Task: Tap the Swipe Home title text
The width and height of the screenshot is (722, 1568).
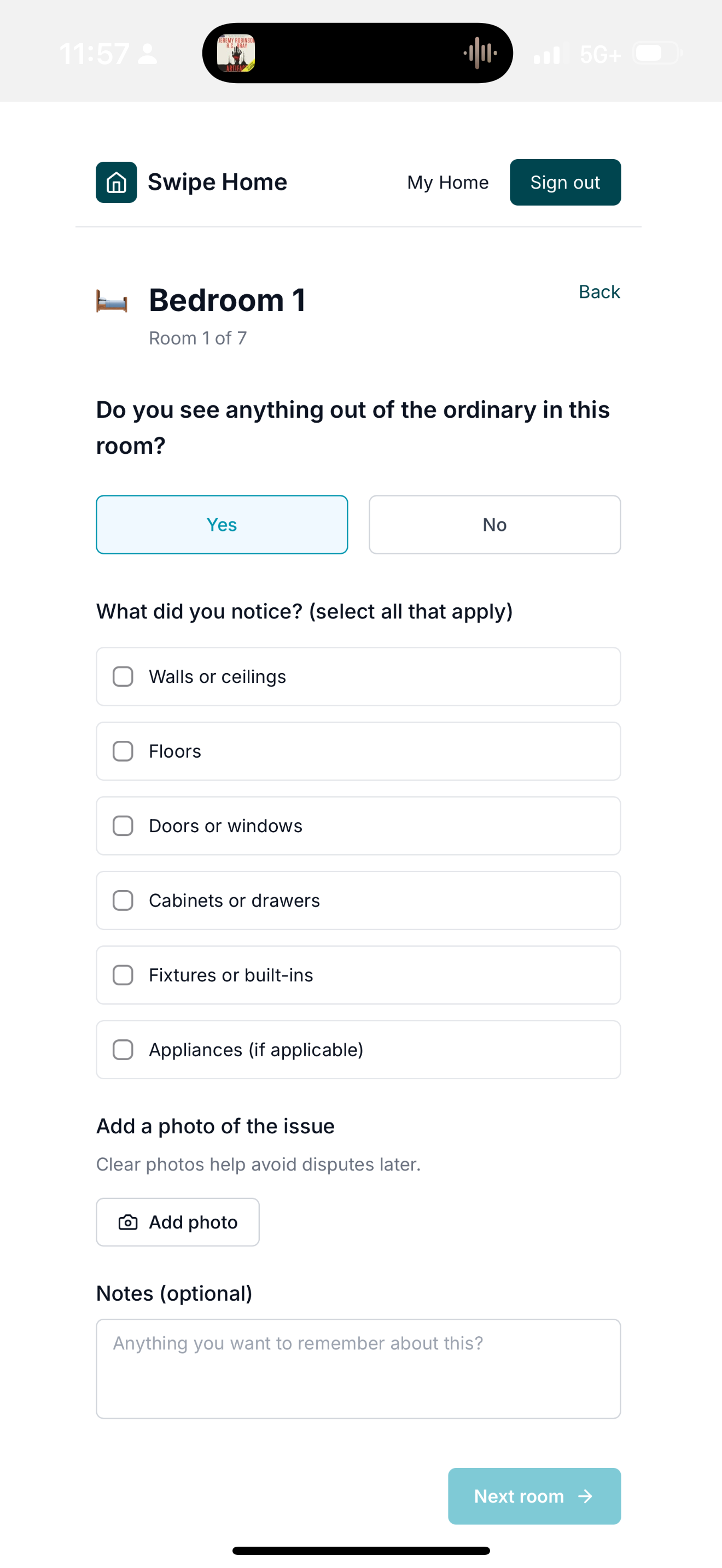Action: [x=217, y=182]
